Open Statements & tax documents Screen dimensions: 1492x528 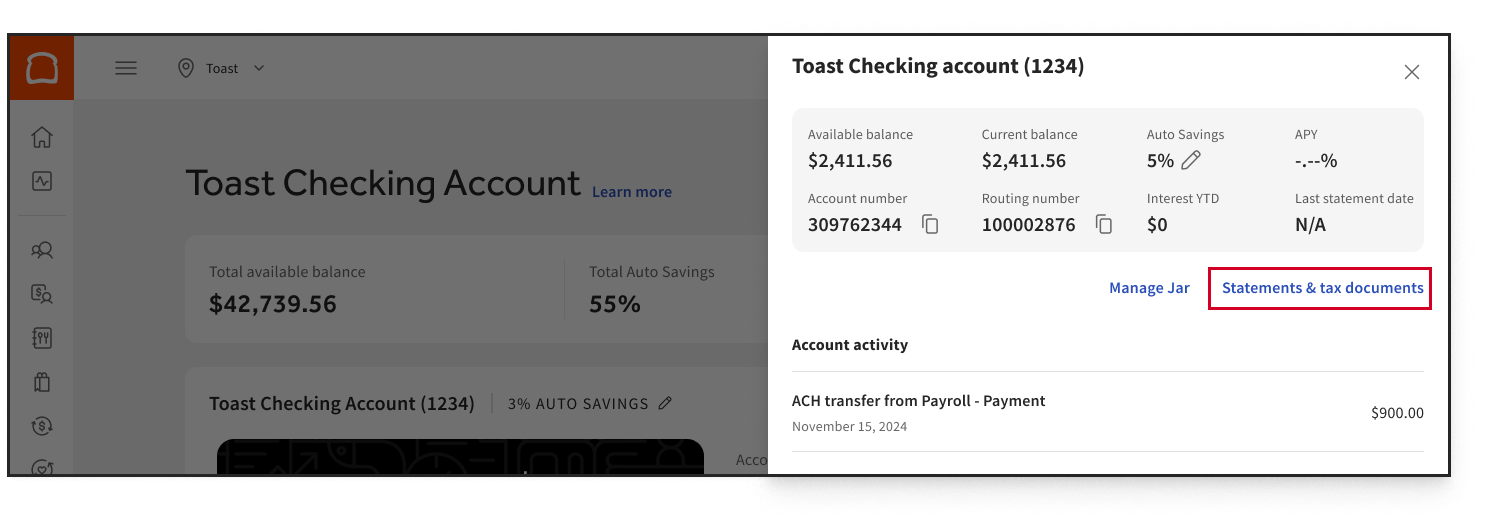(x=1322, y=288)
